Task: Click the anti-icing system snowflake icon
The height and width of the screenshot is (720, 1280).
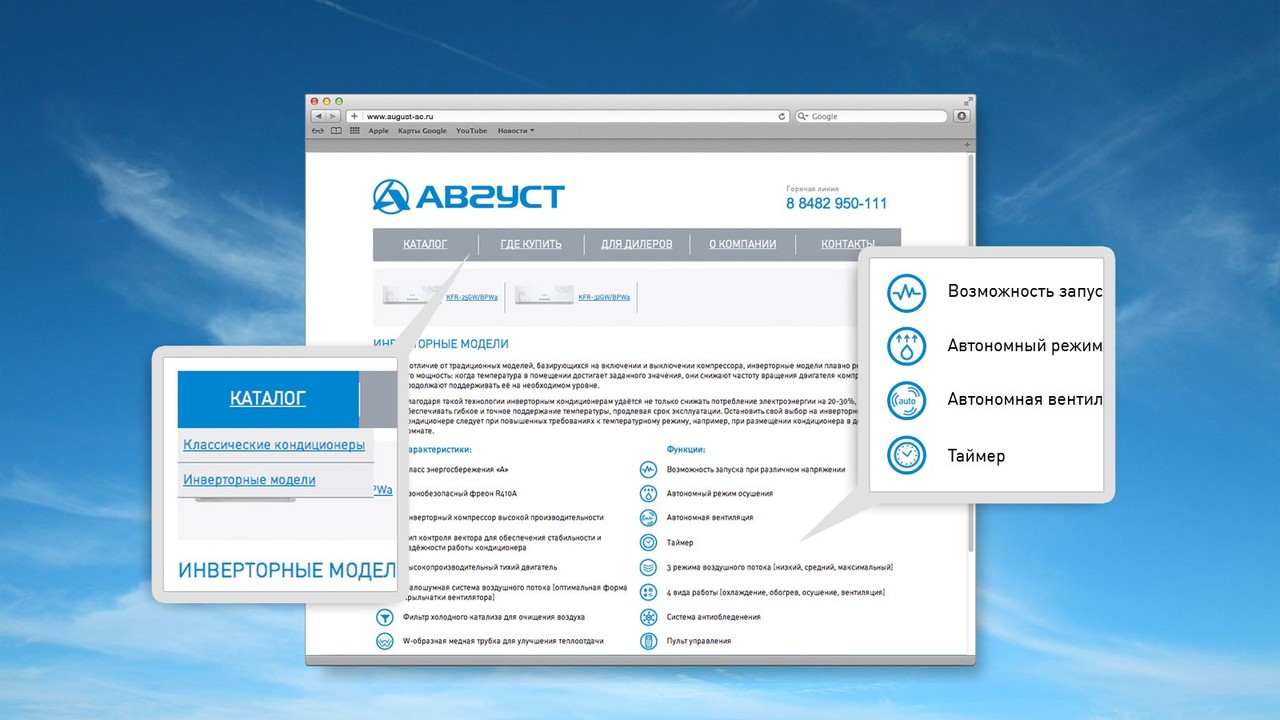Action: 648,617
